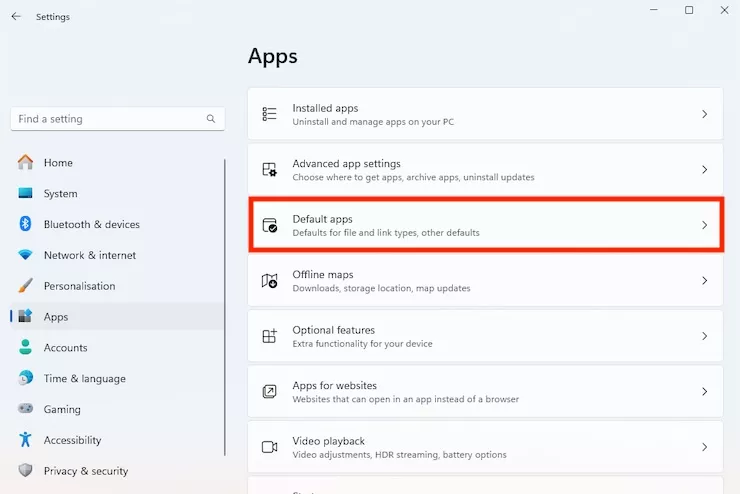Open Default apps via right chevron
This screenshot has height=494, width=740.
(704, 226)
